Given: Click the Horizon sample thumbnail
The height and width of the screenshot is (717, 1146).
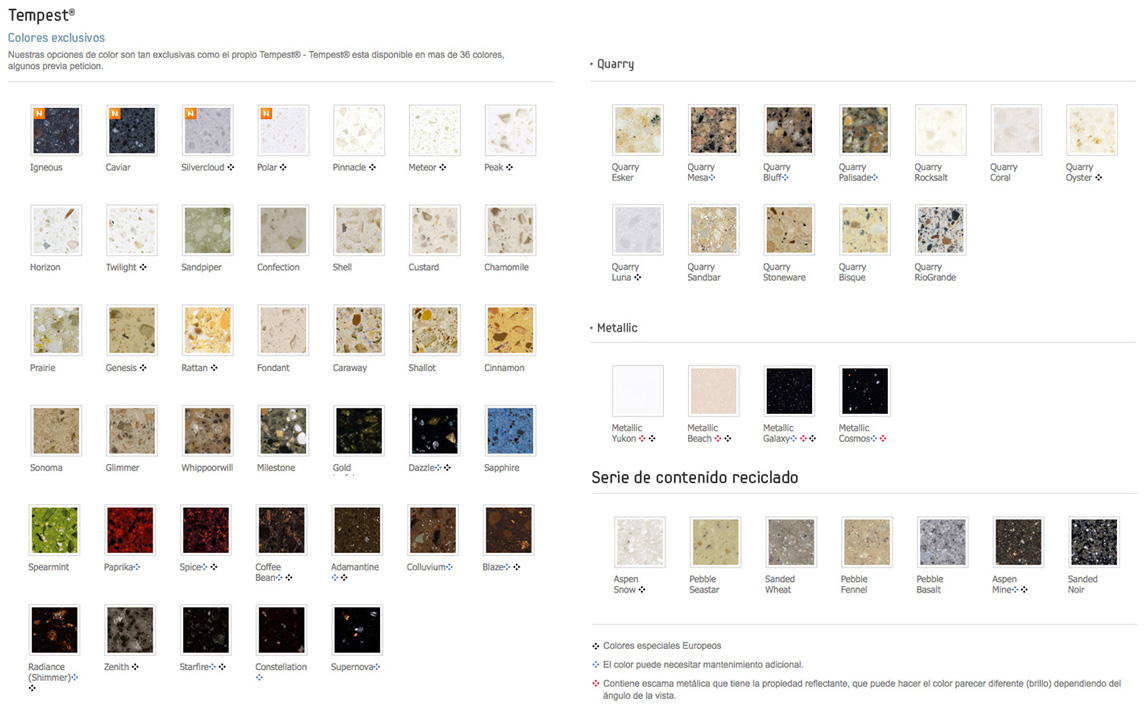Looking at the screenshot, I should (56, 230).
